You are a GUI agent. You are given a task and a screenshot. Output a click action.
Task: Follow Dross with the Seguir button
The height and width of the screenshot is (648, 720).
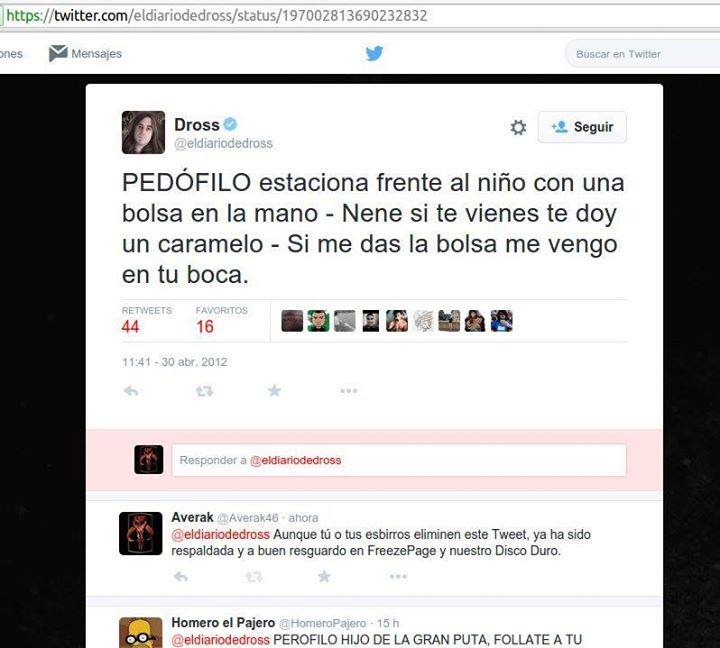(x=582, y=127)
